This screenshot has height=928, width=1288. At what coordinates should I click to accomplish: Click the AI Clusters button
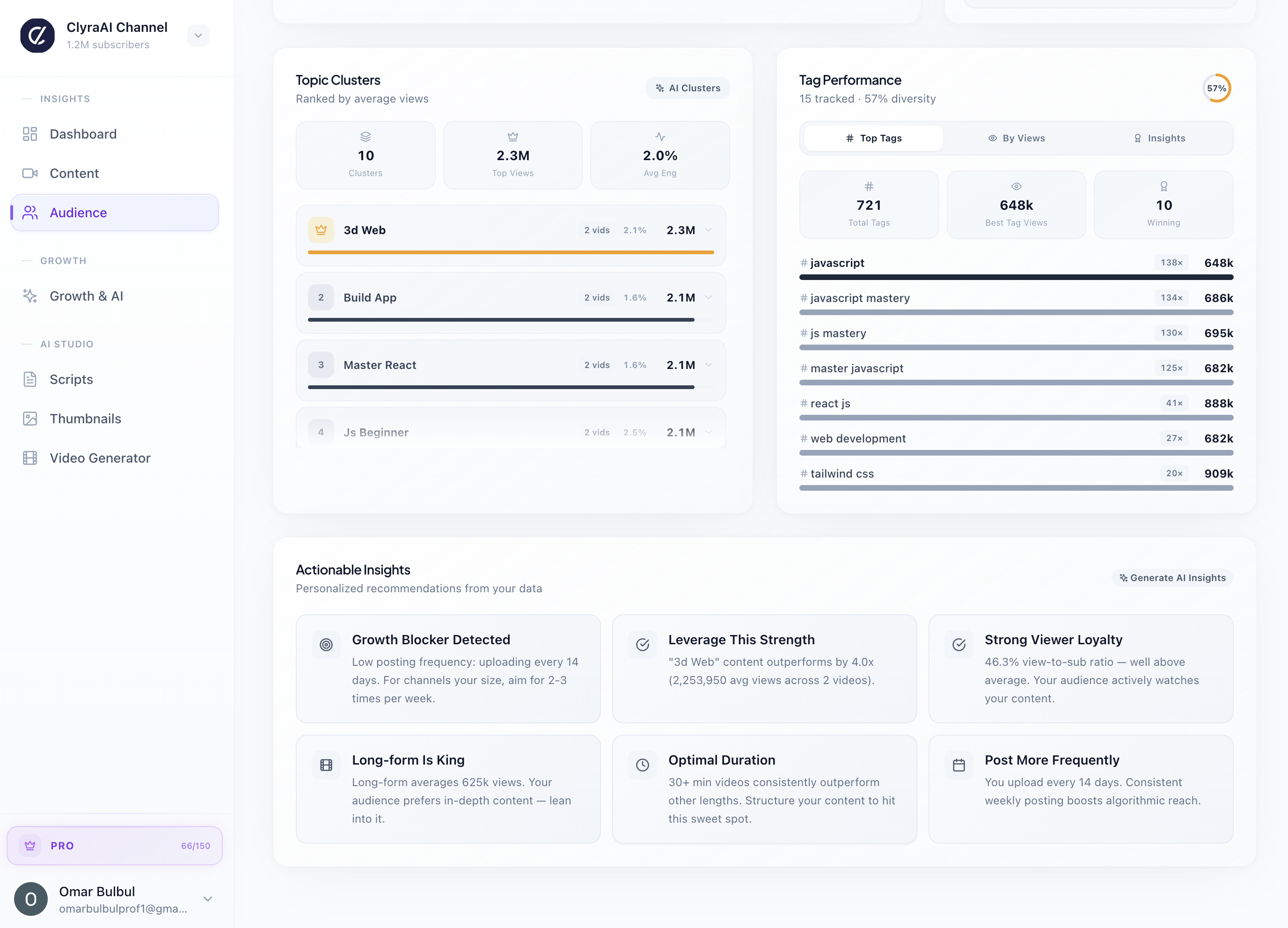pos(687,88)
